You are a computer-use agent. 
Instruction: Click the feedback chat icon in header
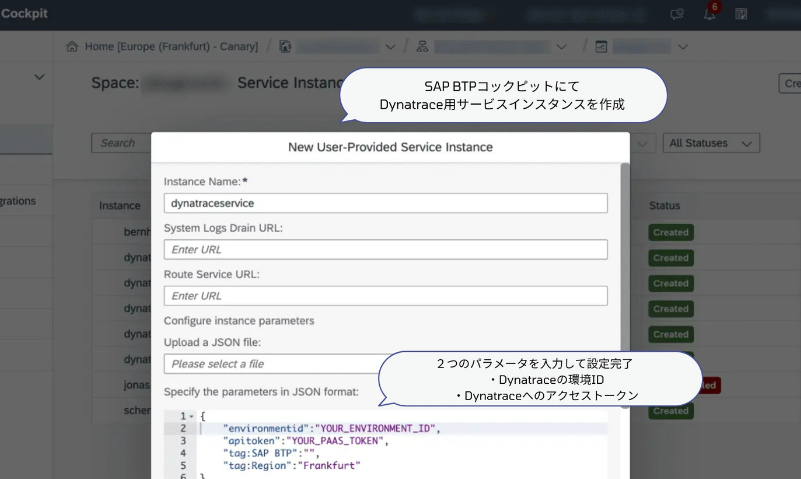pos(677,14)
